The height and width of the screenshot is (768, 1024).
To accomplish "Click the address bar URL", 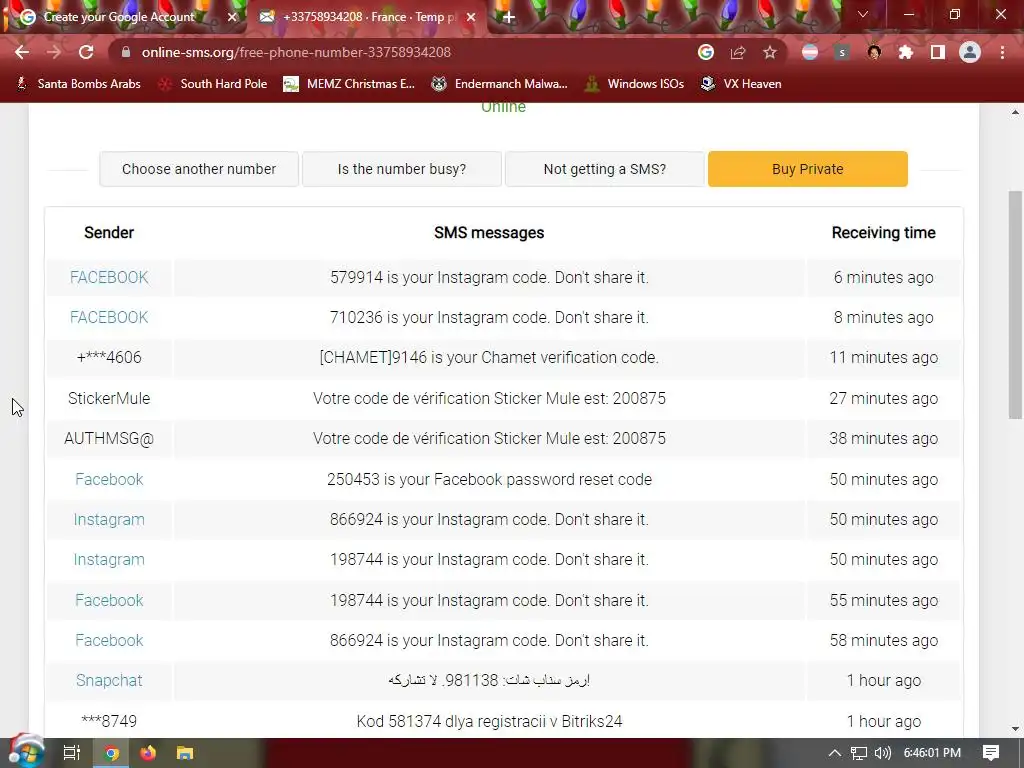I will click(x=296, y=52).
